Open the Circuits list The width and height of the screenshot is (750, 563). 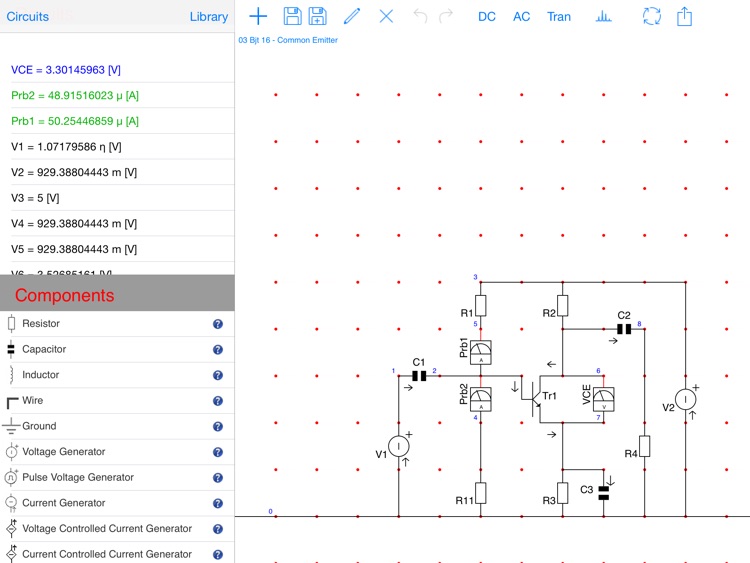27,17
